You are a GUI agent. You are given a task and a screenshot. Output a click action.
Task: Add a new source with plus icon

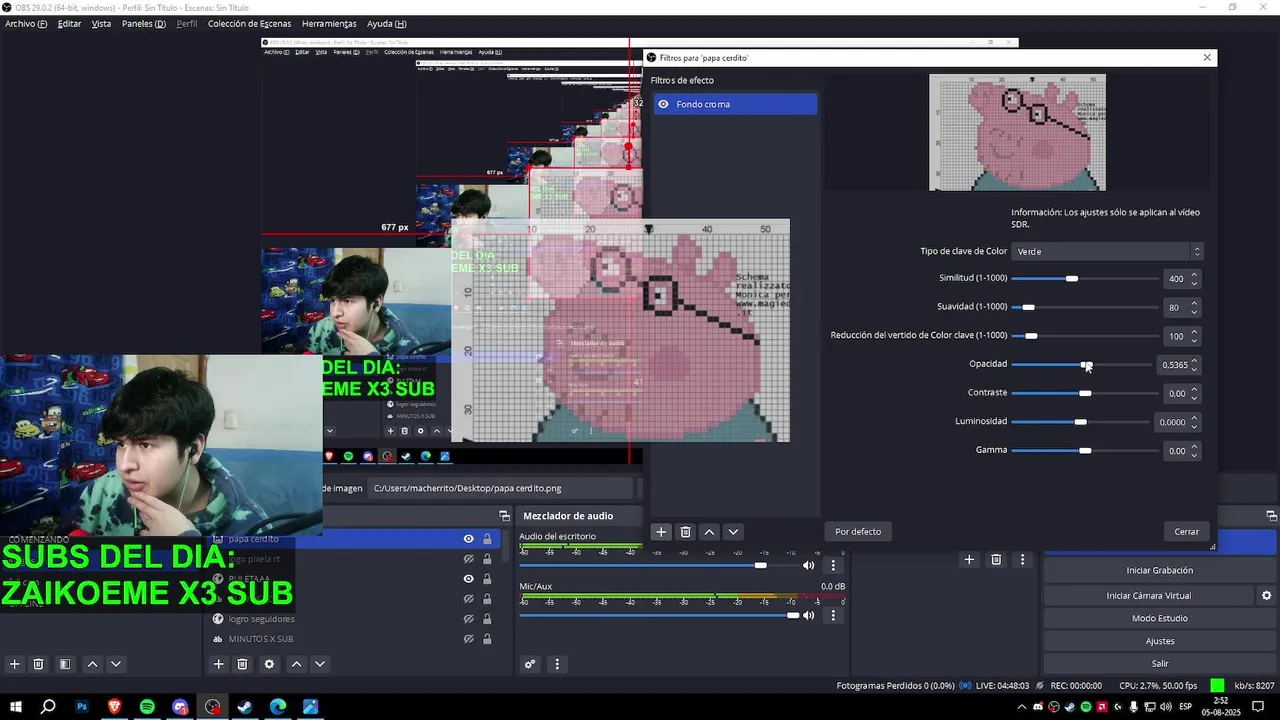218,664
